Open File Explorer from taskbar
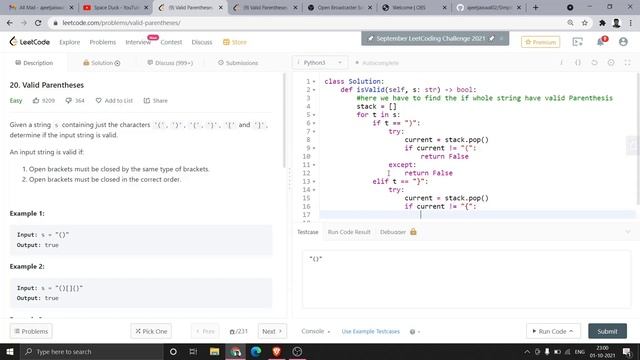Image resolution: width=640 pixels, height=360 pixels. coord(214,351)
